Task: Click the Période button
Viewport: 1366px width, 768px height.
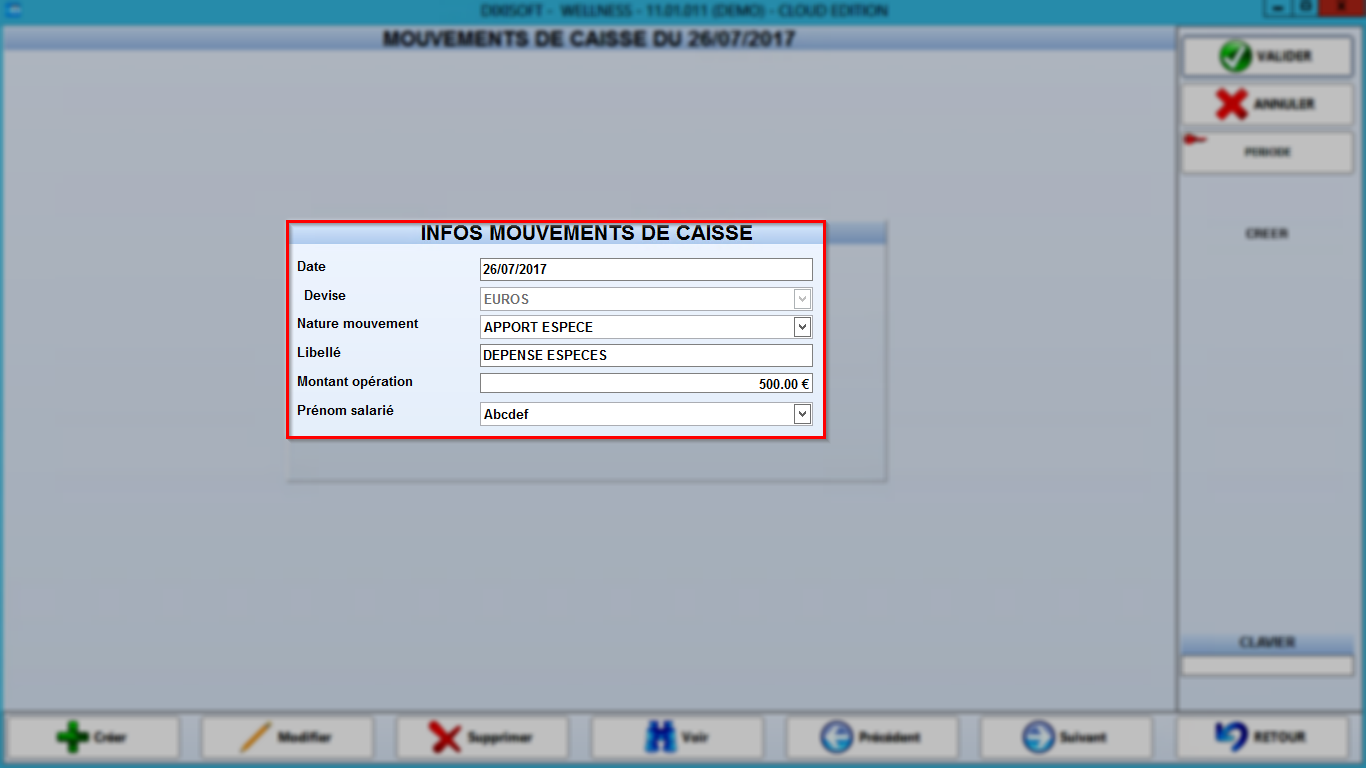Action: 1267,153
